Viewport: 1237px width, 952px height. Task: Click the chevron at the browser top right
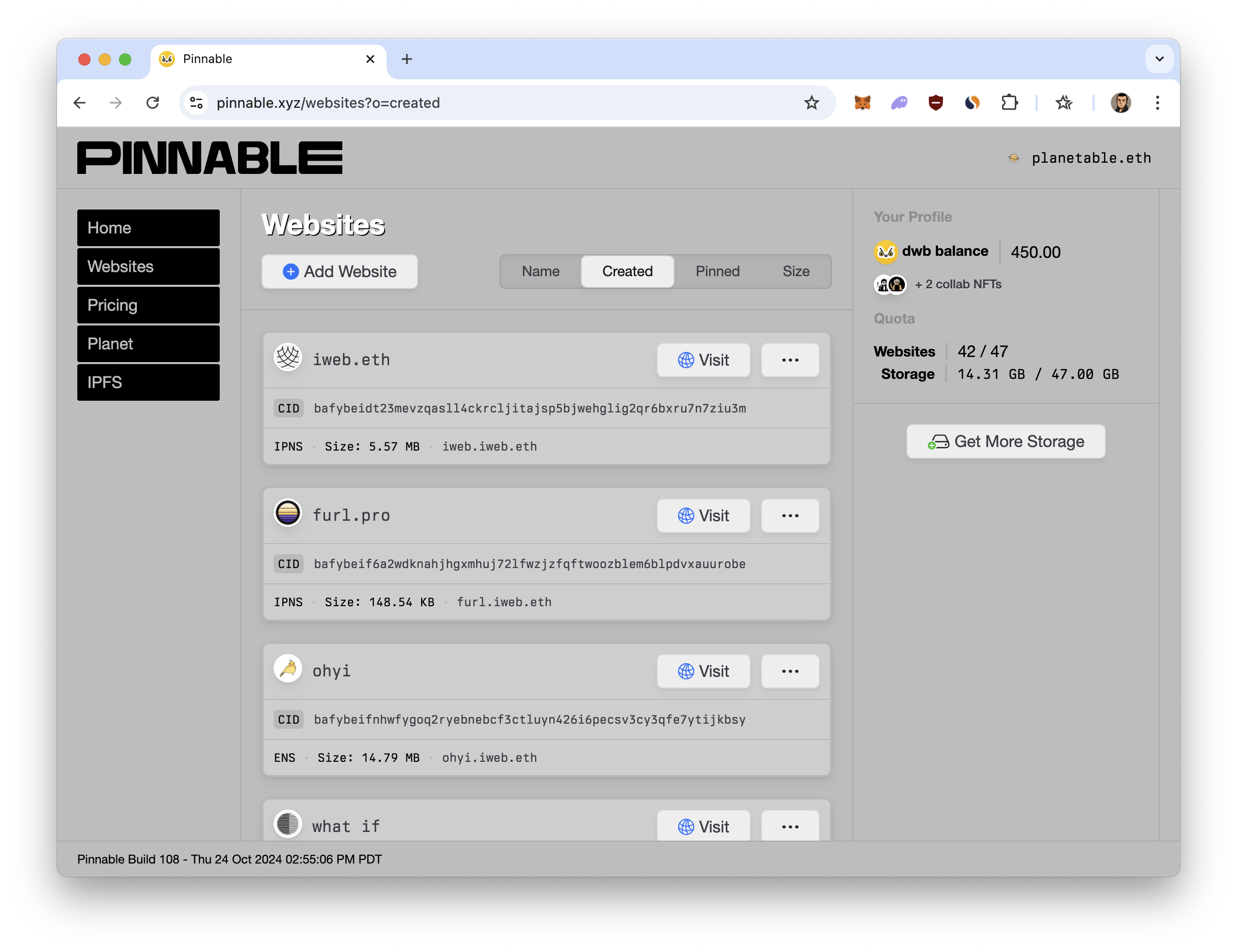tap(1159, 59)
